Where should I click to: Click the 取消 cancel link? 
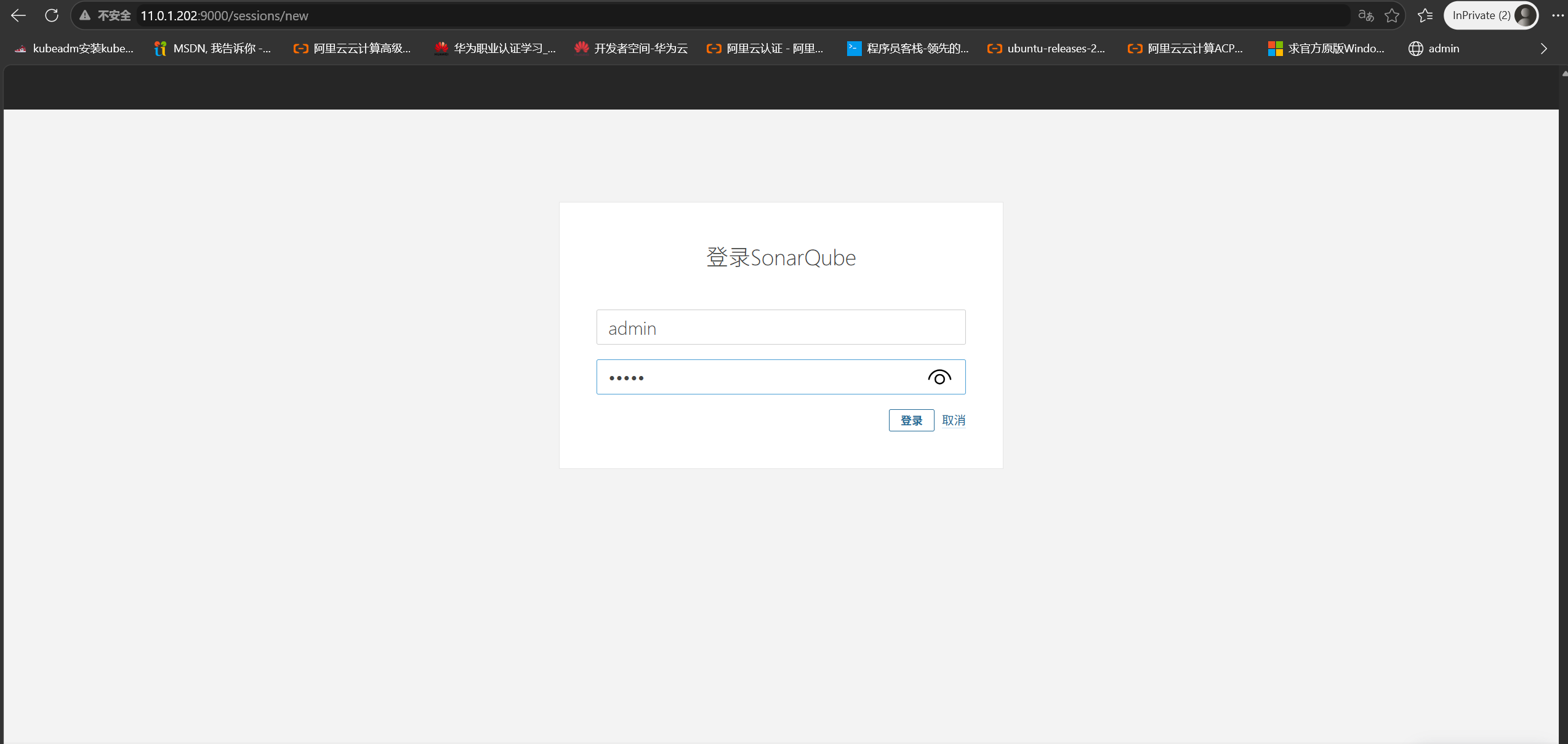click(954, 420)
